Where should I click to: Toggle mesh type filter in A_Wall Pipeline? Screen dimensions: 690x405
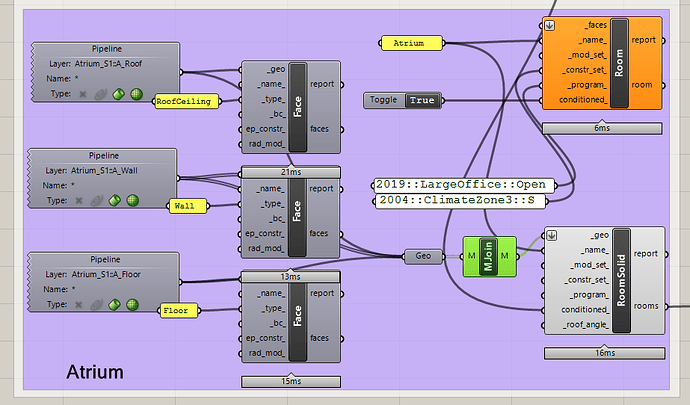pyautogui.click(x=132, y=201)
